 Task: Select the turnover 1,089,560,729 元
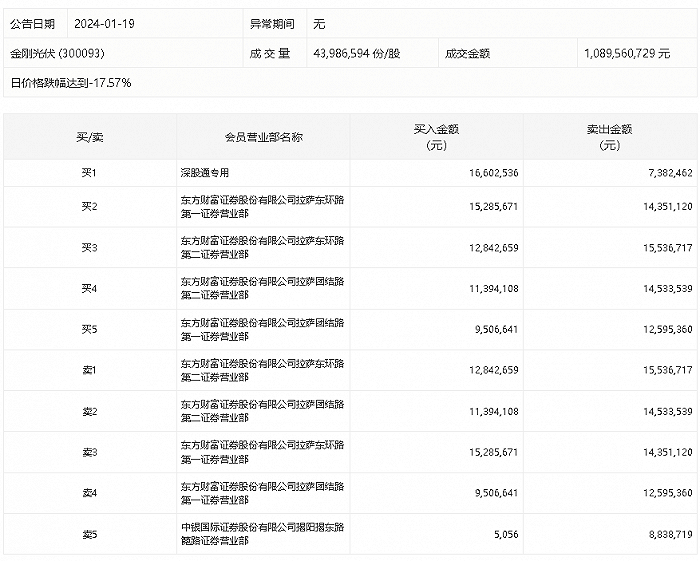click(627, 54)
